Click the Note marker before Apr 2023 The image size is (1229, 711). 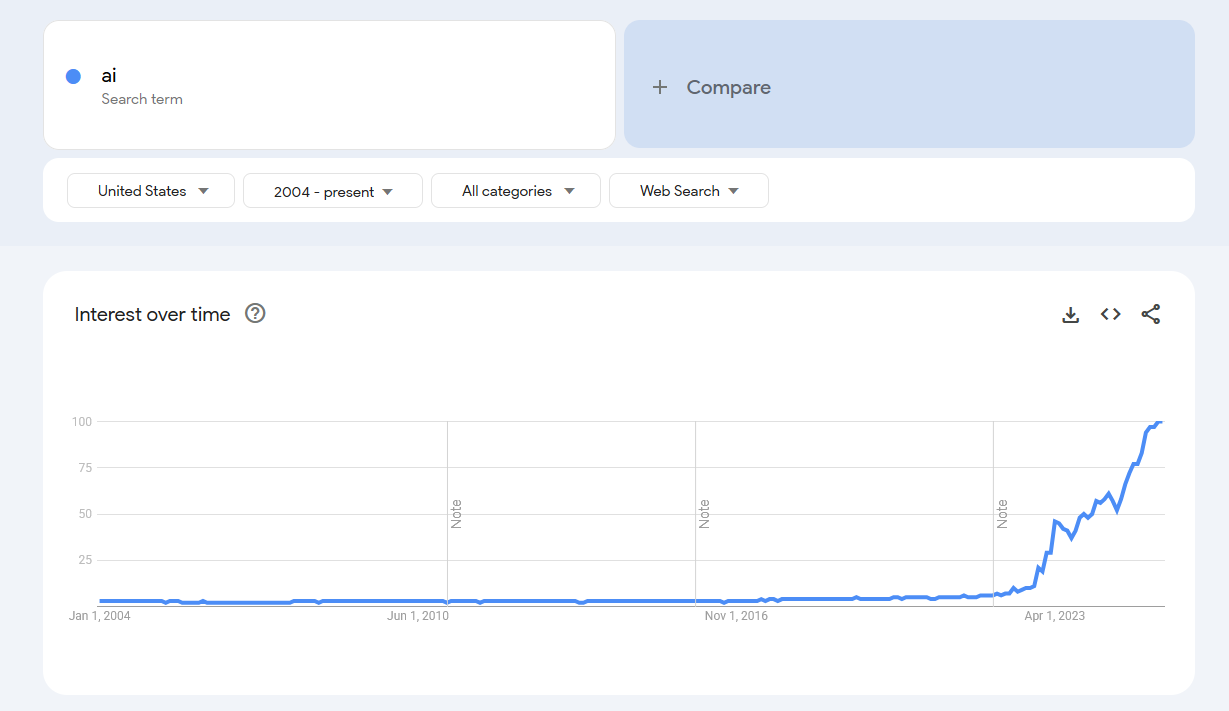[1002, 514]
